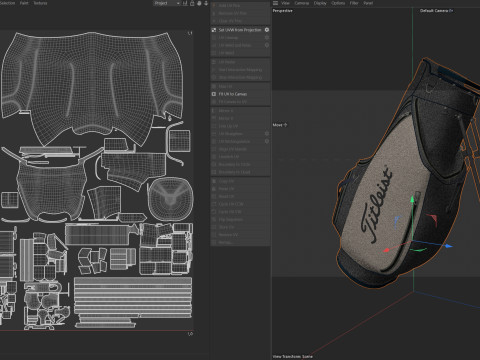The image size is (480, 360).
Task: Open the Textures menu in UV editor
Action: [40, 3]
